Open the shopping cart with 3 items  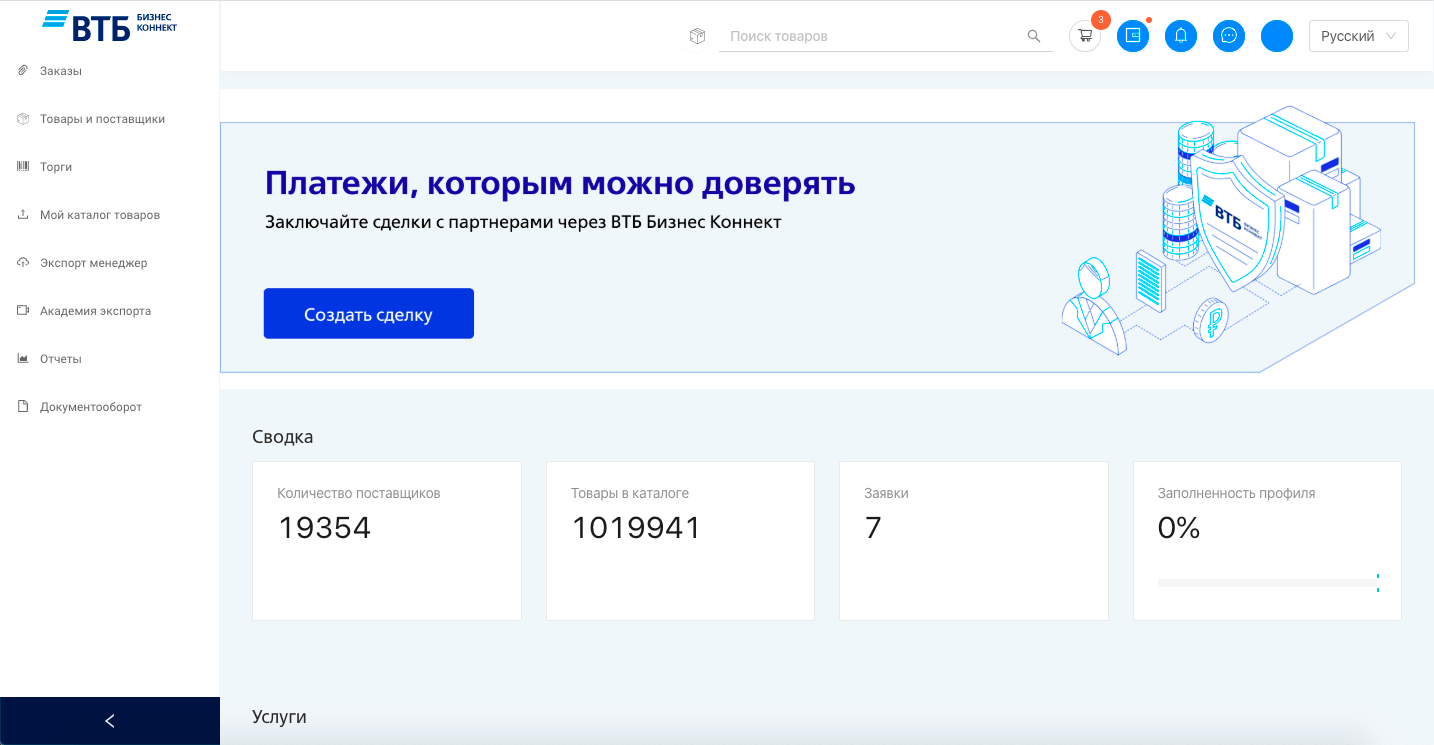[1085, 36]
